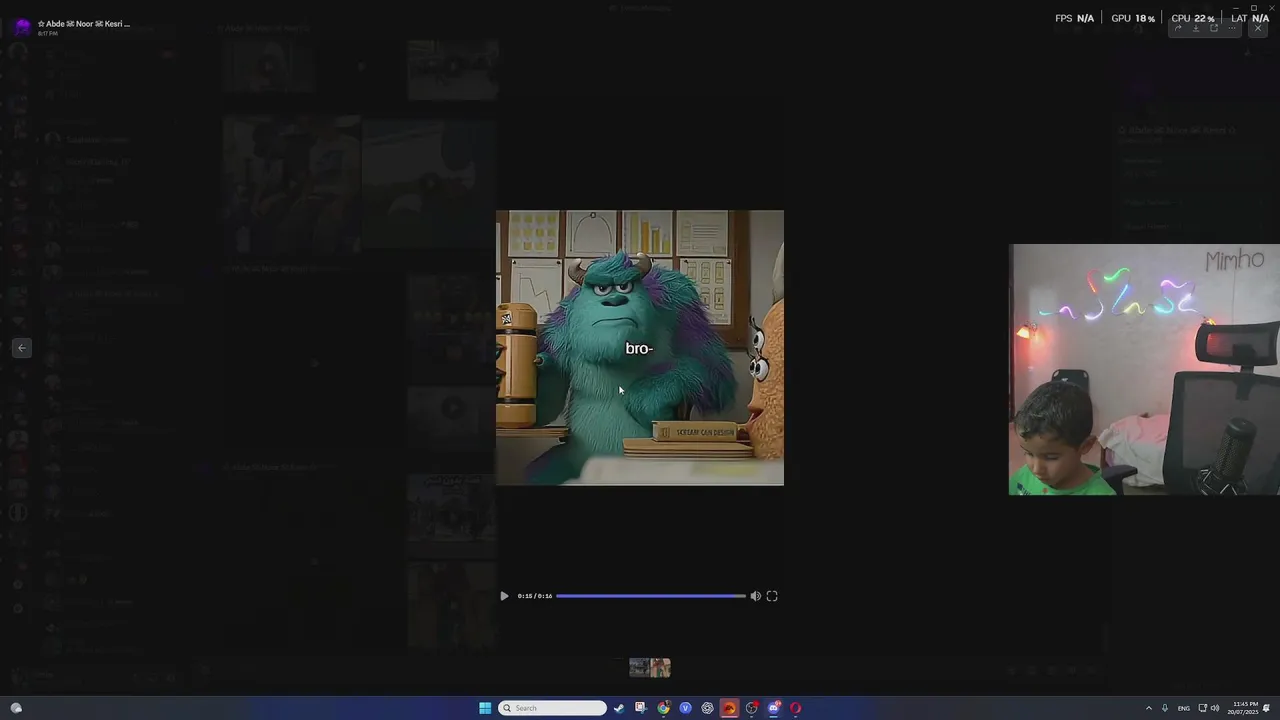The image size is (1280, 720).
Task: Go back using the left arrow button
Action: 22,348
